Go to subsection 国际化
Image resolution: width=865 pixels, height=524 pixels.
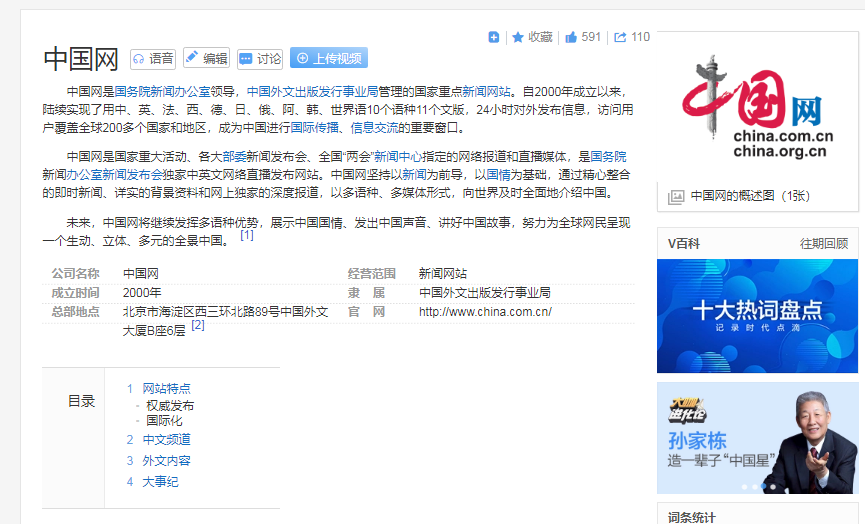tap(164, 420)
